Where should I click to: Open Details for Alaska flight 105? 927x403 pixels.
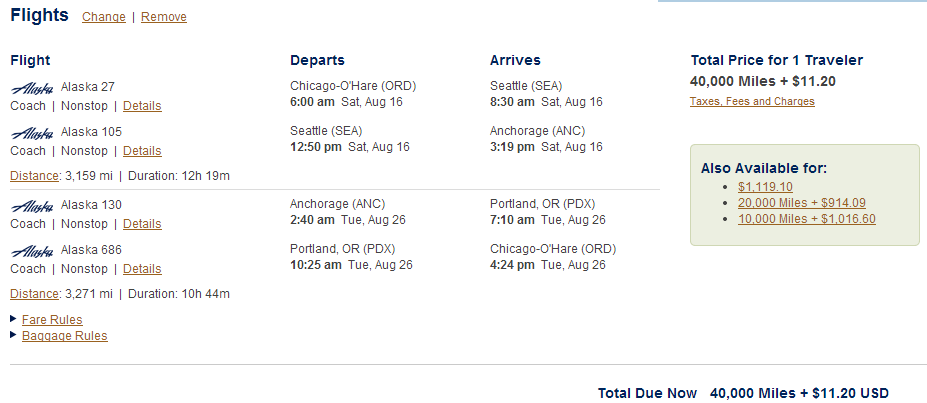pyautogui.click(x=142, y=151)
